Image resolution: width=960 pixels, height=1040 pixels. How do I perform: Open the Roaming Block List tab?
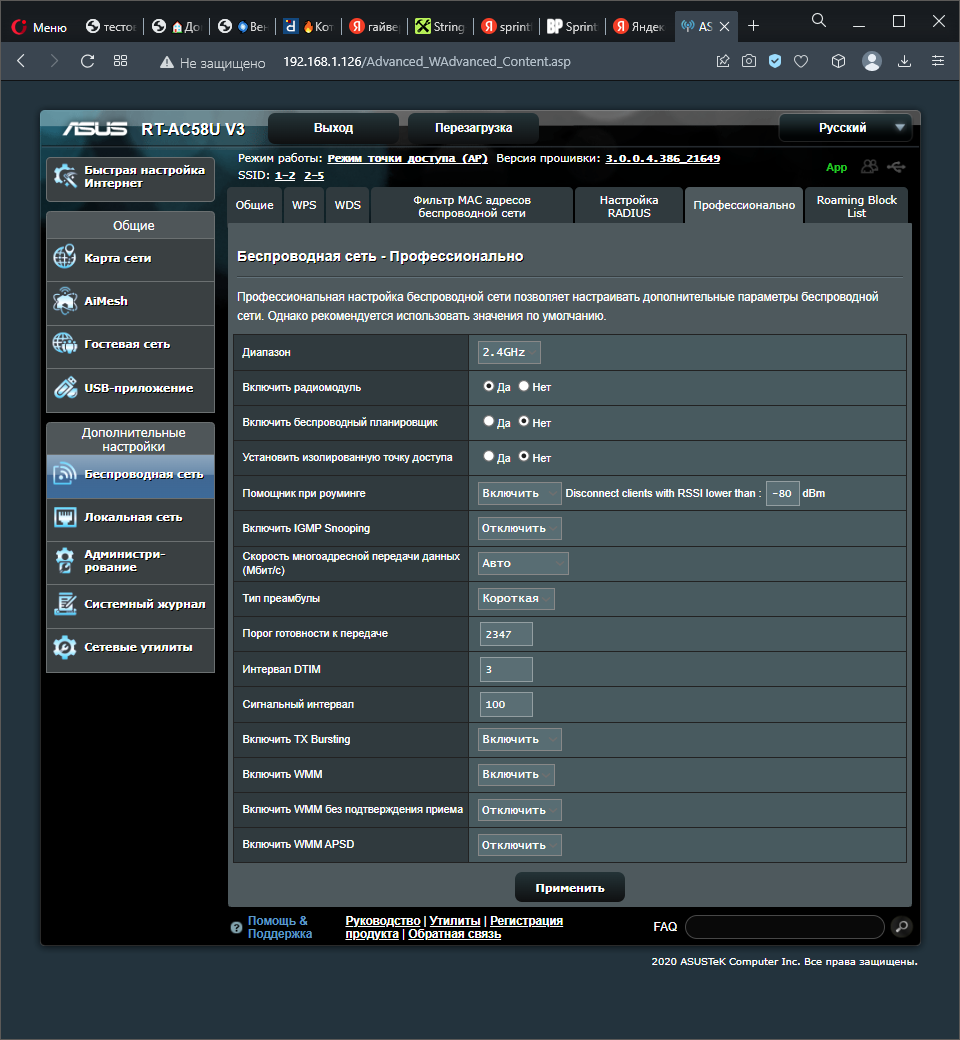(856, 206)
